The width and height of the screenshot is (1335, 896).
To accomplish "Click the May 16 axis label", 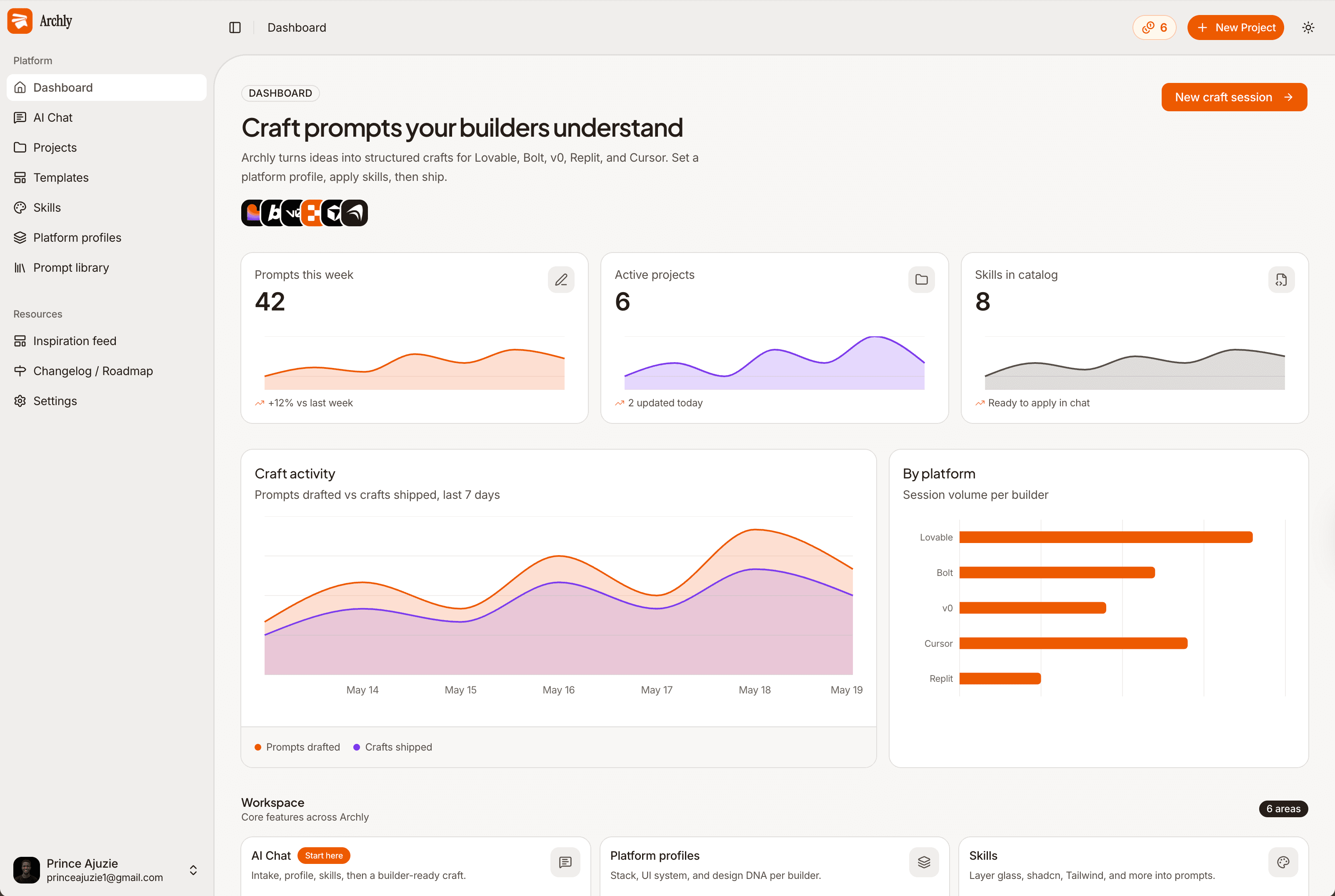I will (x=558, y=690).
